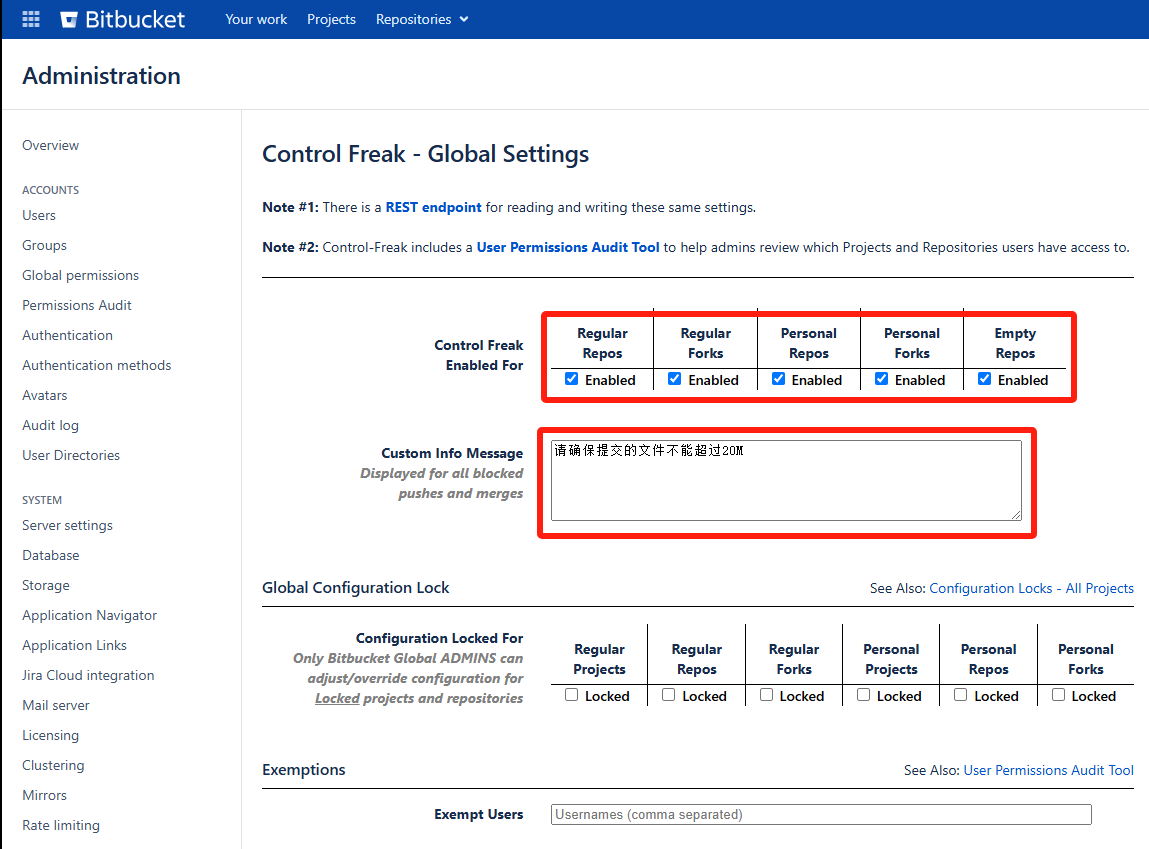The image size is (1149, 849).
Task: Open User Permissions Audit Tool link in Note #2
Action: tap(568, 248)
